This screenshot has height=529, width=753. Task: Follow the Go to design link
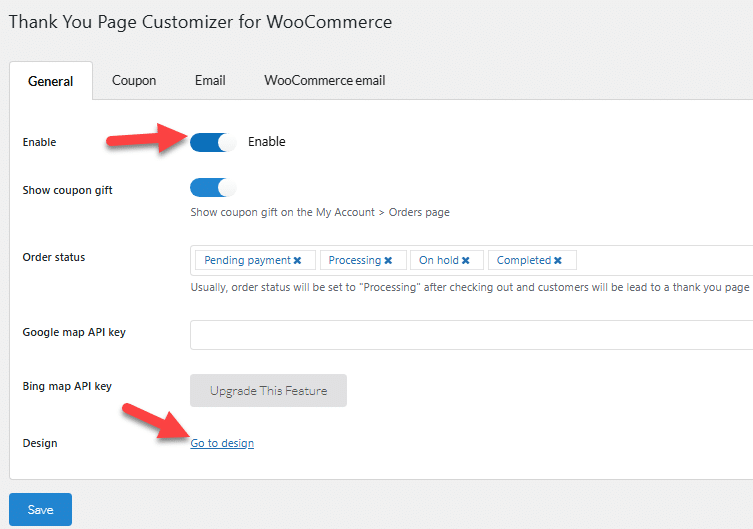point(222,443)
